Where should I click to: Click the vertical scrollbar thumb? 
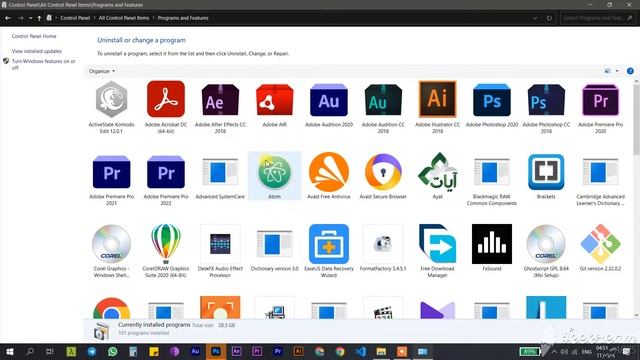click(636, 120)
